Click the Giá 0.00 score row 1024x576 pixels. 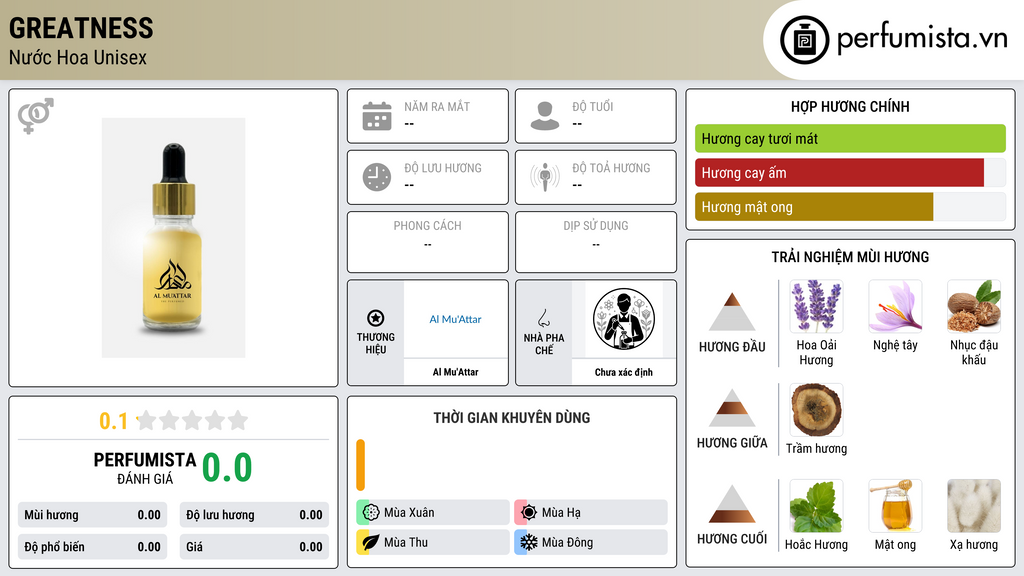[x=254, y=547]
